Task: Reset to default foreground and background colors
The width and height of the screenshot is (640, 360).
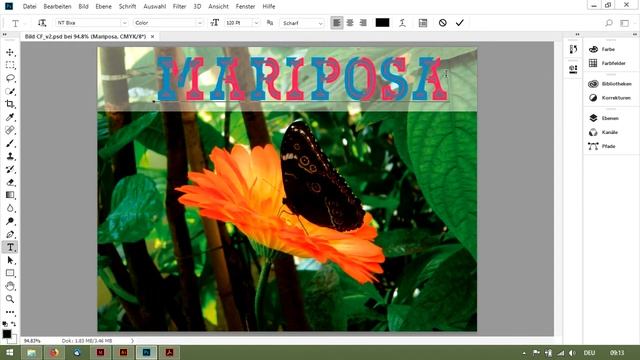Action: point(5,324)
